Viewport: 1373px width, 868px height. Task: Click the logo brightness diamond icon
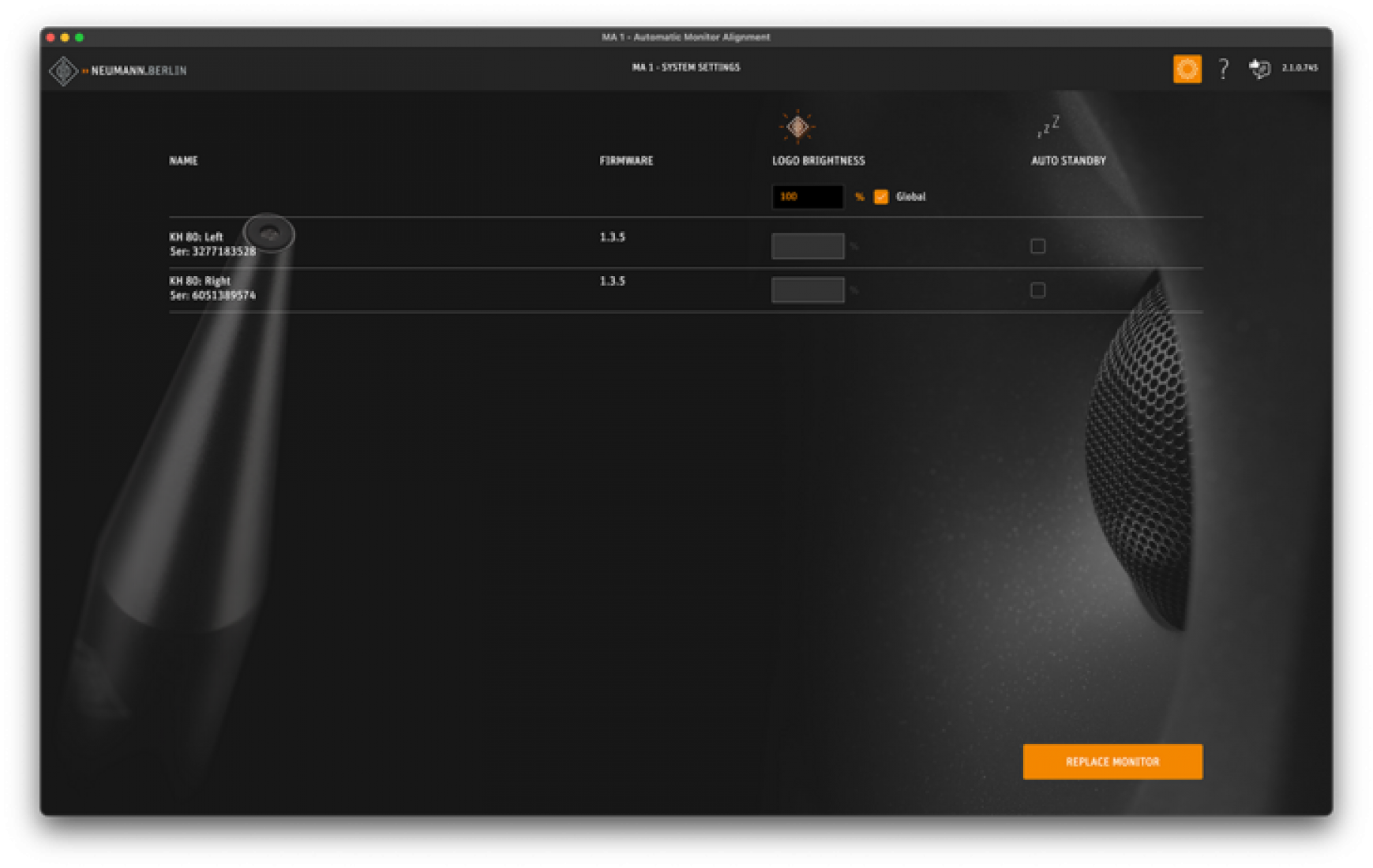point(797,126)
